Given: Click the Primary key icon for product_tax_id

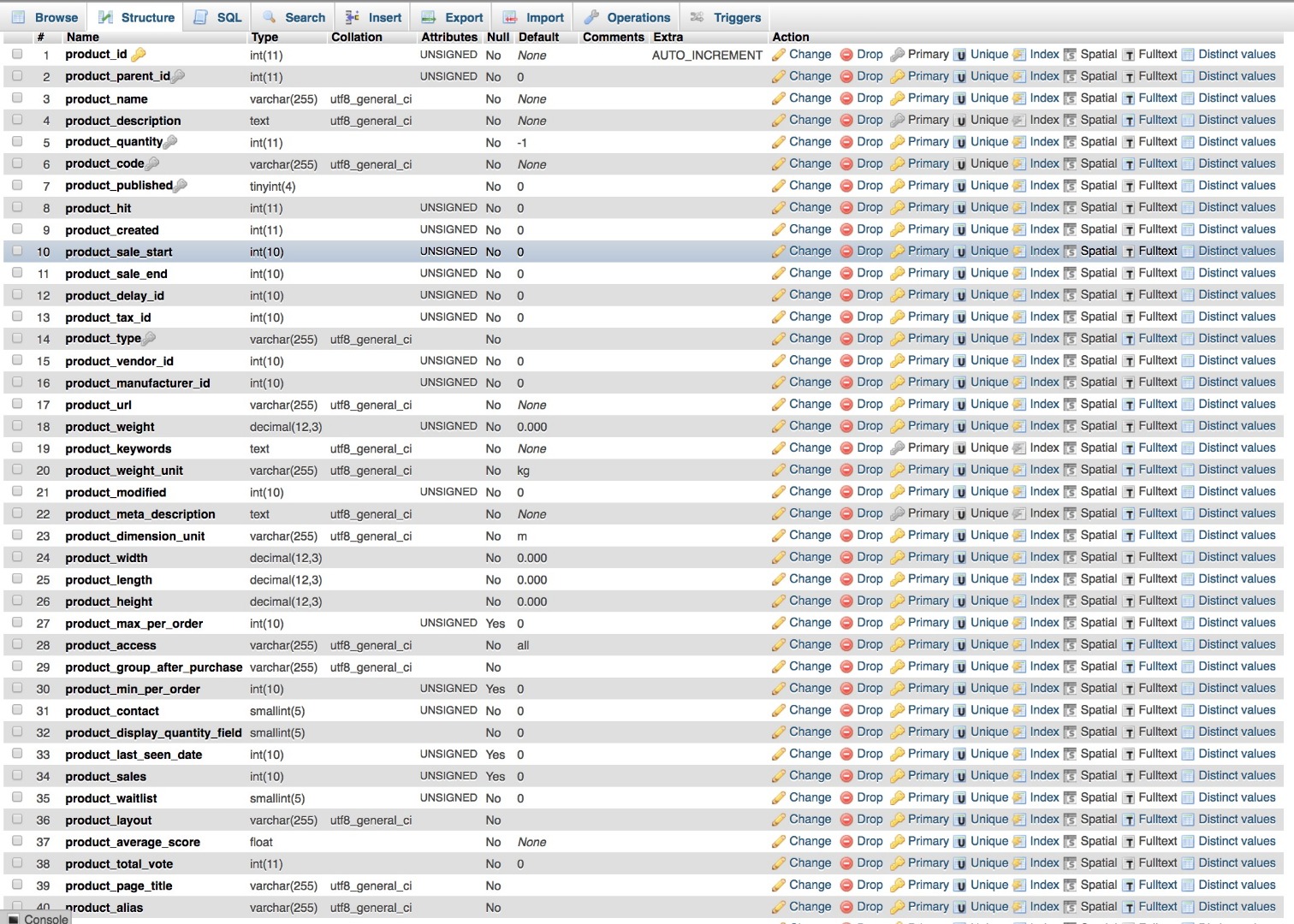Looking at the screenshot, I should tap(898, 317).
